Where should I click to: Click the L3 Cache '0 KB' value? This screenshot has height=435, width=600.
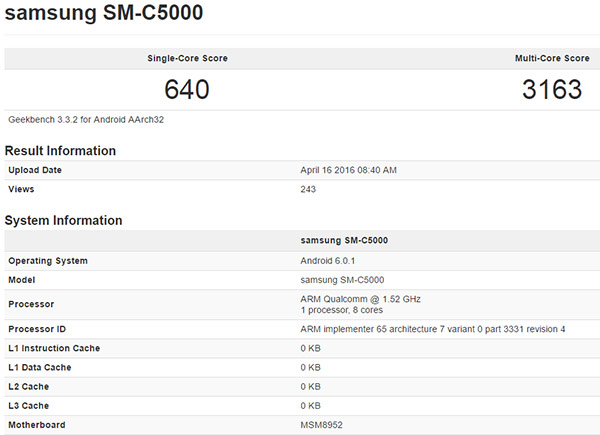coord(310,406)
